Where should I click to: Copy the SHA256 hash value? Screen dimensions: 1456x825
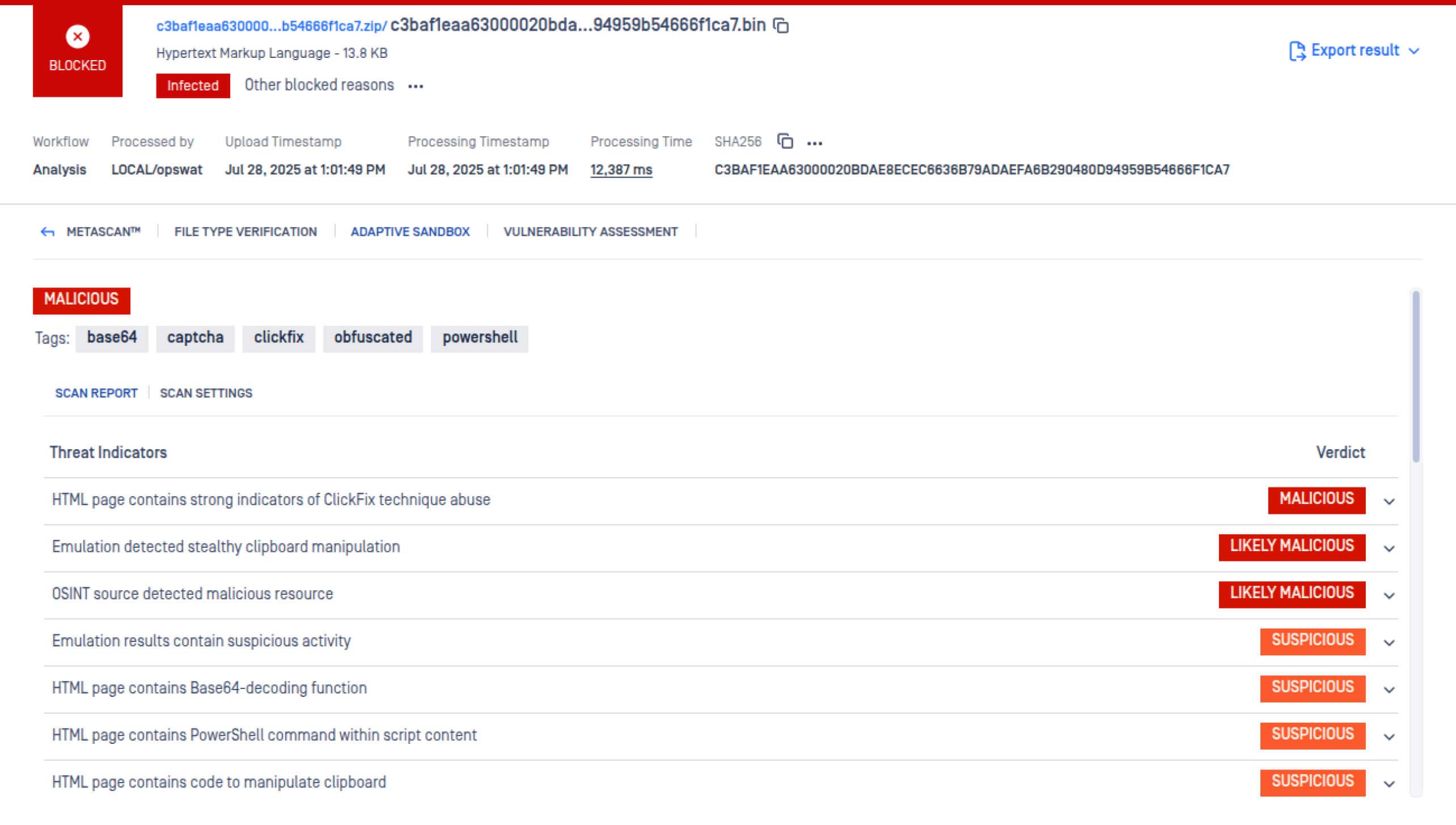(786, 142)
